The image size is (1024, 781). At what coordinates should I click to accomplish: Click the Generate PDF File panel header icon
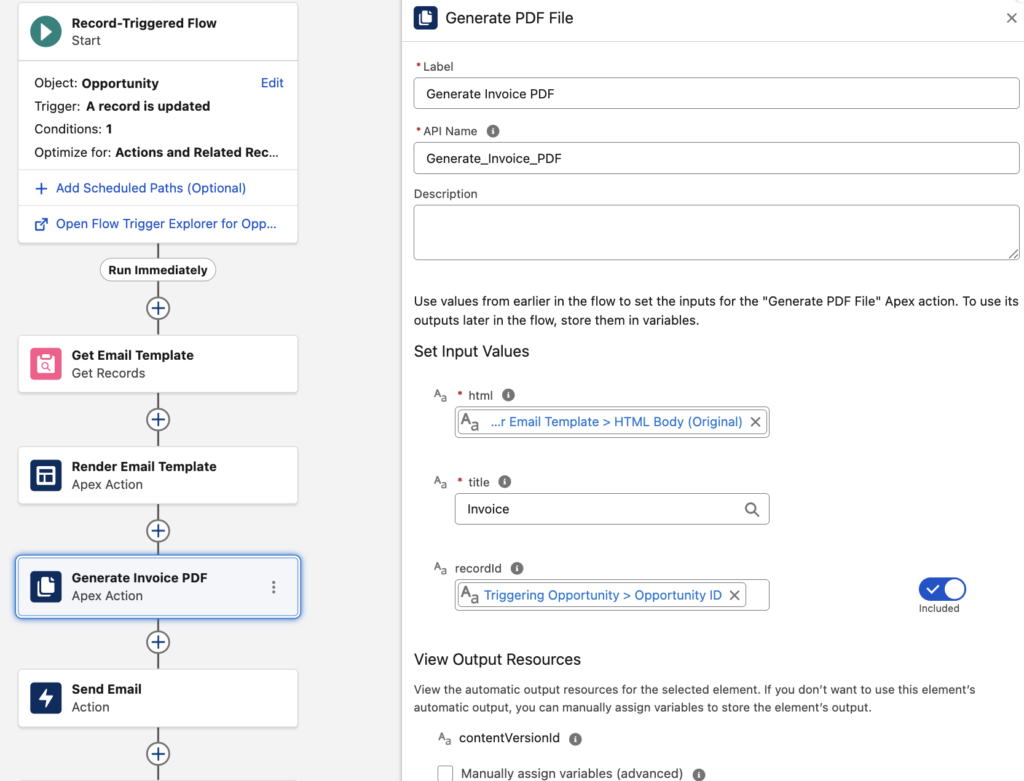click(424, 17)
